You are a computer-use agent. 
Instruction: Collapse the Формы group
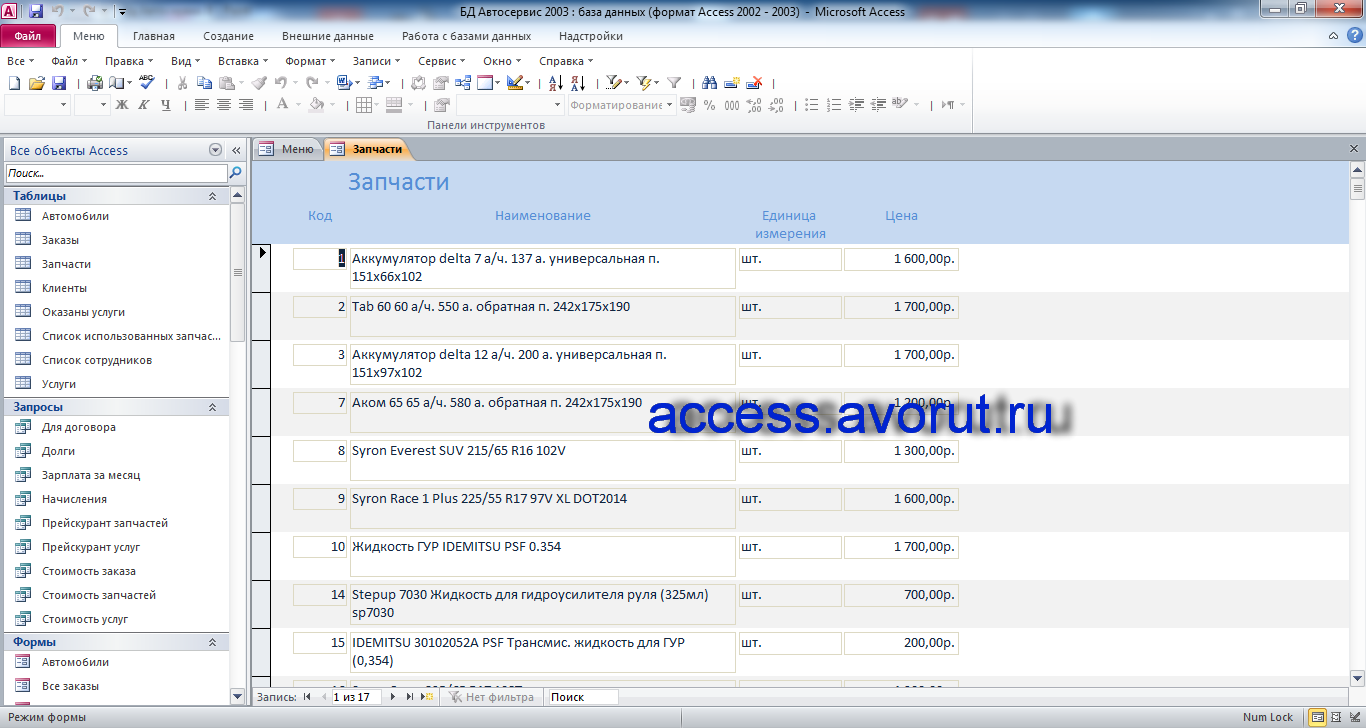tap(212, 642)
